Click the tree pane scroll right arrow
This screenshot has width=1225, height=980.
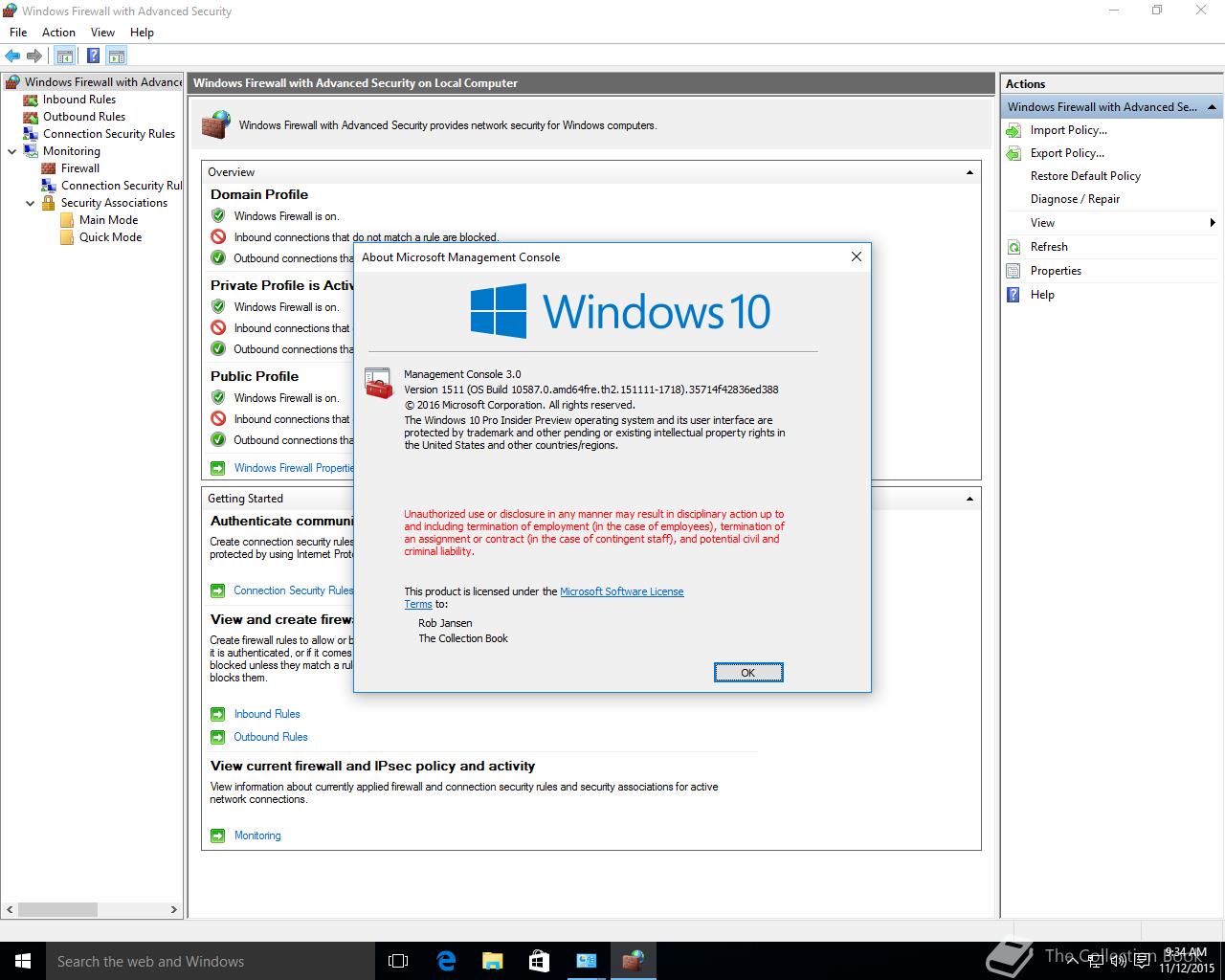point(174,909)
